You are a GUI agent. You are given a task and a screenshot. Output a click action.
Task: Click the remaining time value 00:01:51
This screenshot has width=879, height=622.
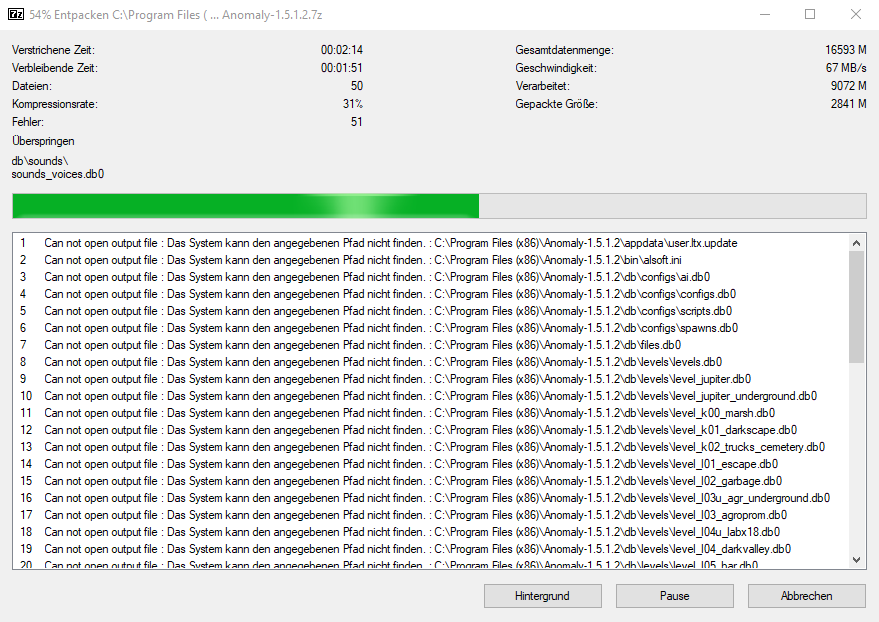point(341,68)
